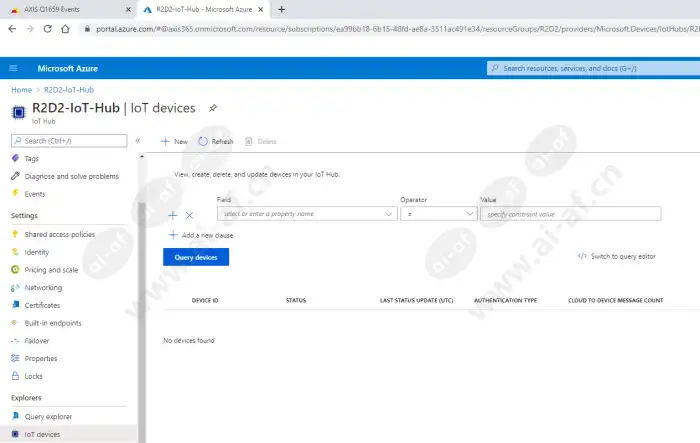This screenshot has height=443, width=700.
Task: Open the Field property name dropdown
Action: coord(307,214)
